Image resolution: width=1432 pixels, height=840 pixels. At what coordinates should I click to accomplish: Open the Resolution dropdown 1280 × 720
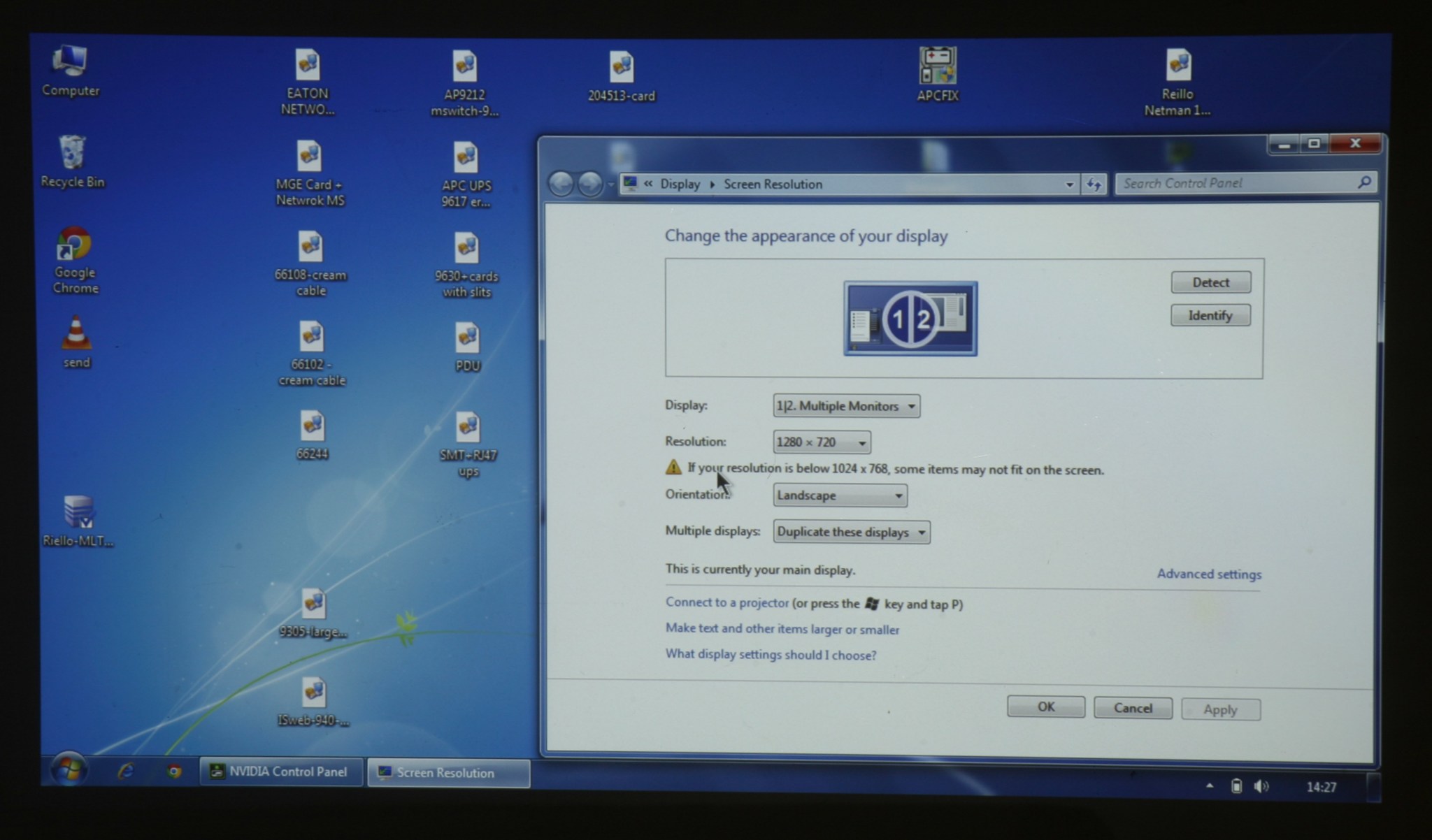(x=822, y=442)
